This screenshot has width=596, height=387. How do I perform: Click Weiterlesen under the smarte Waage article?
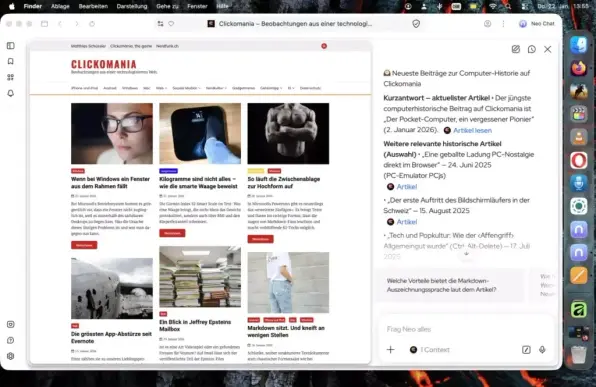coord(172,233)
